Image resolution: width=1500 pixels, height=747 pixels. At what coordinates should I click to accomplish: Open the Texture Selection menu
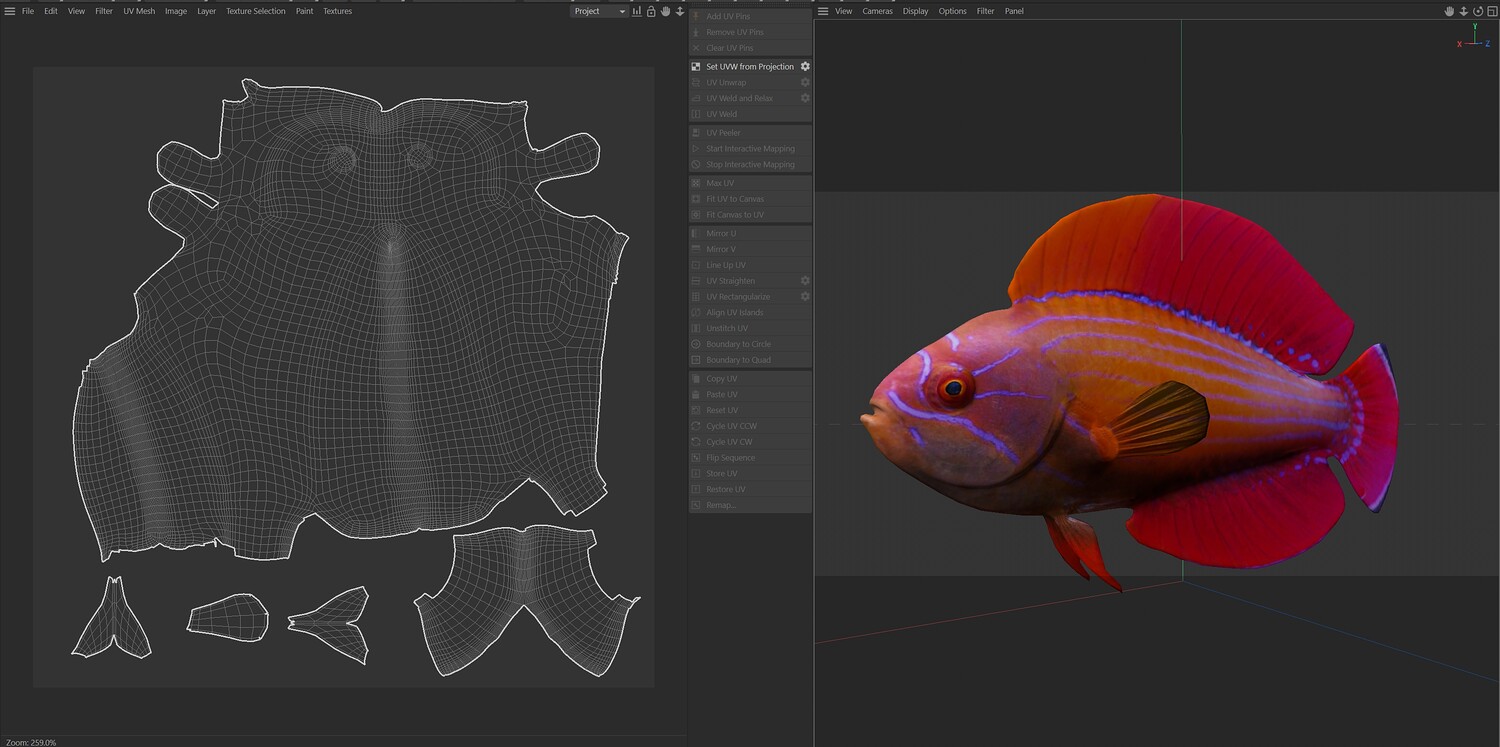255,11
